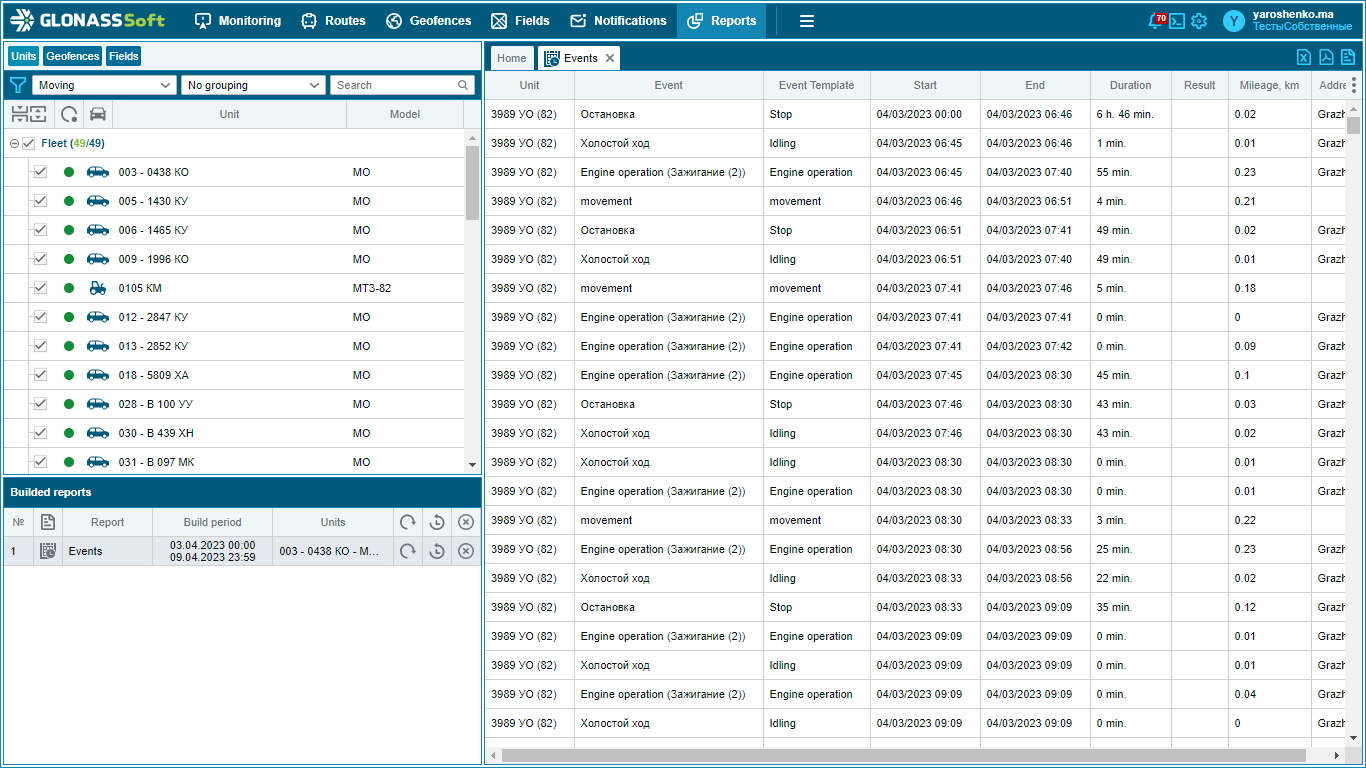Open the hamburger menu in top bar
This screenshot has width=1366, height=768.
pyautogui.click(x=807, y=21)
